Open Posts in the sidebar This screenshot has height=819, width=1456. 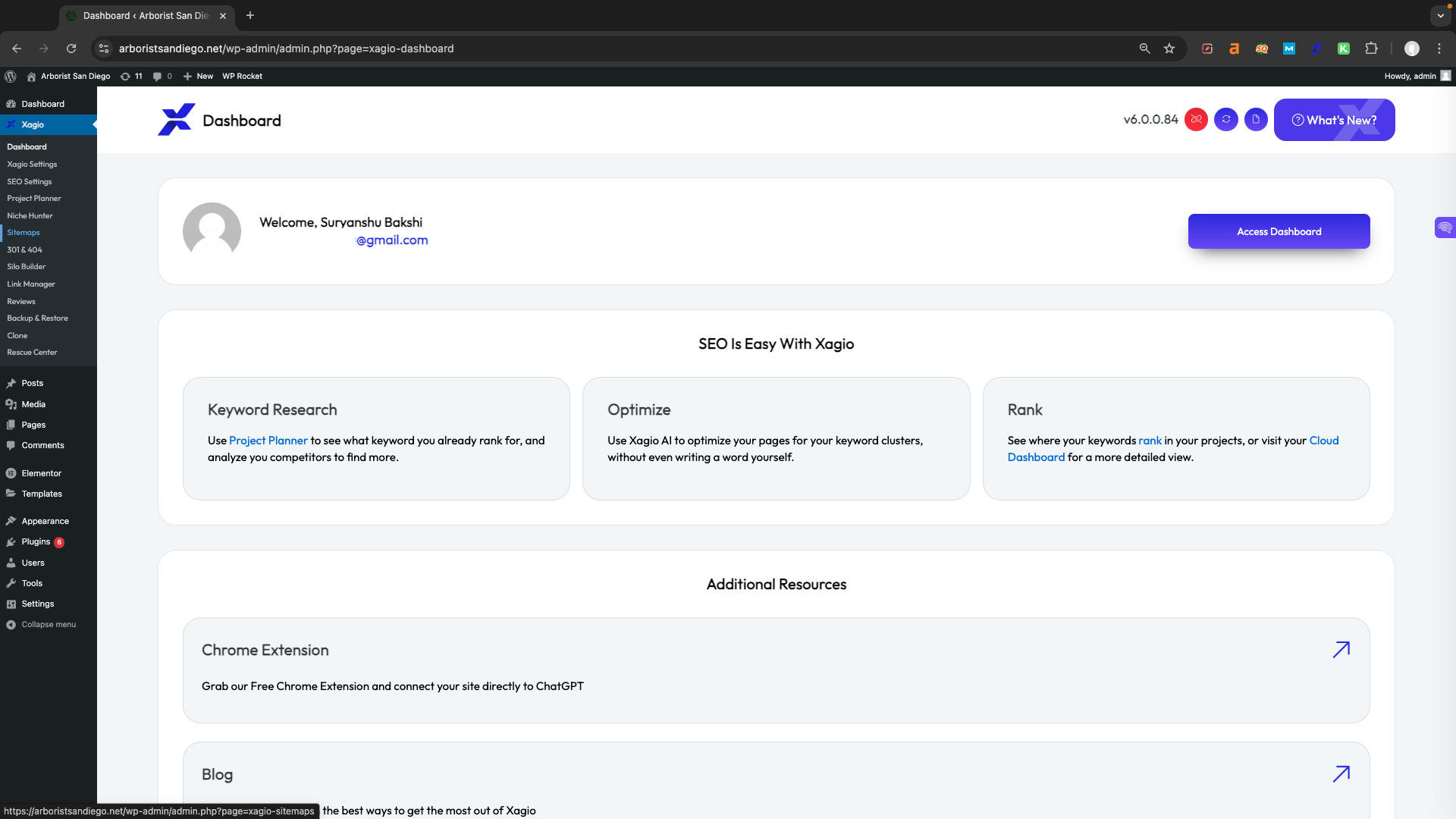[49, 383]
